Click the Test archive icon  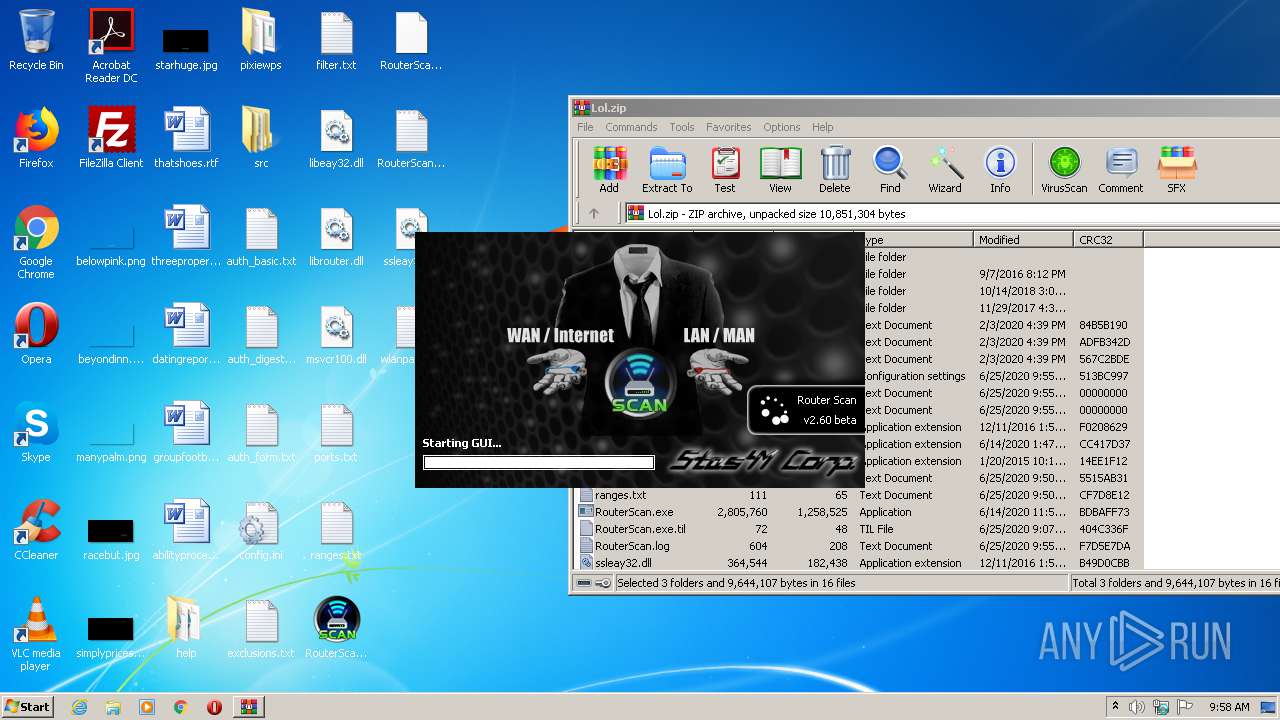[725, 169]
